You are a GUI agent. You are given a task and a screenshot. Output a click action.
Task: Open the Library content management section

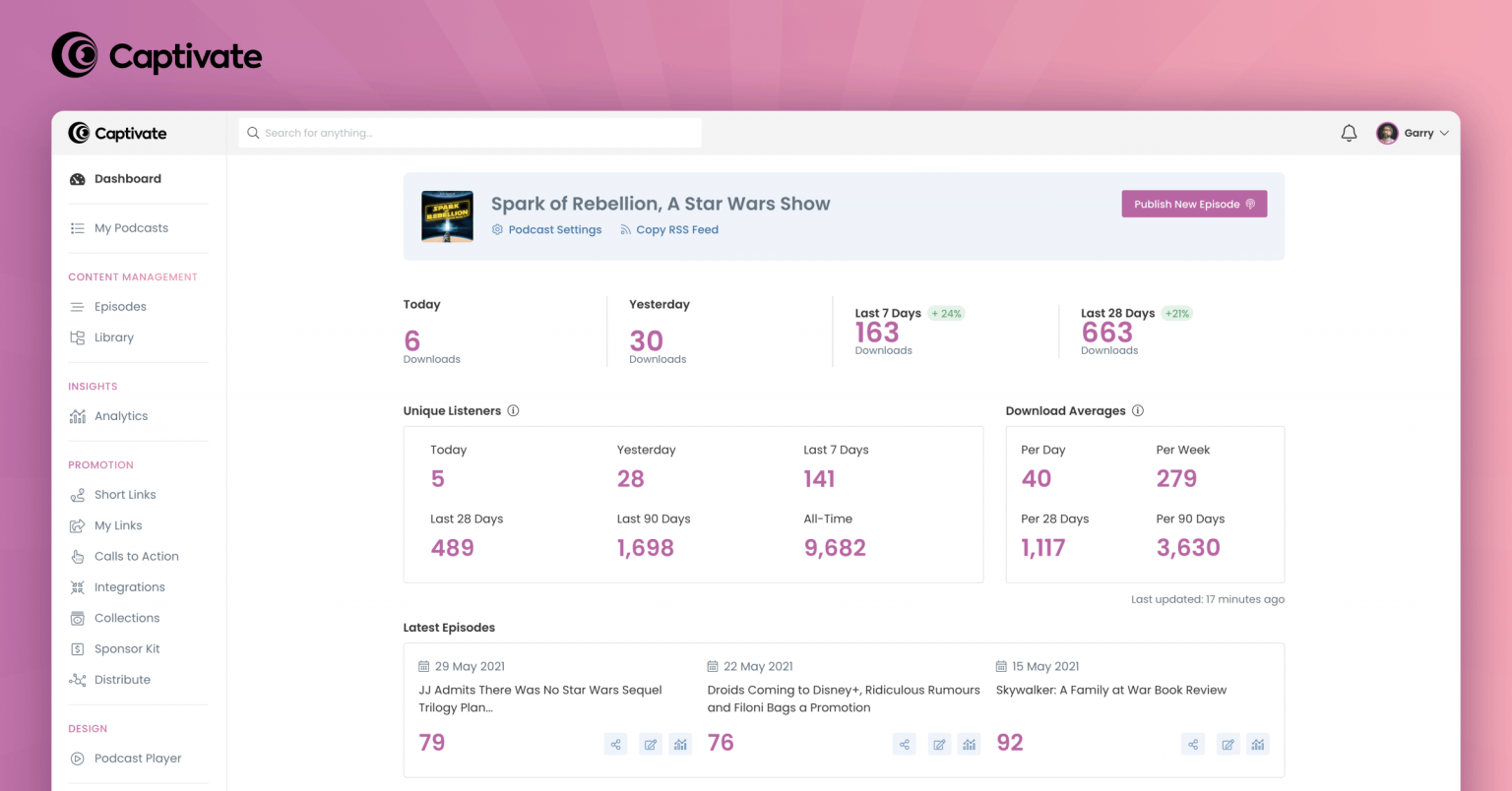(x=114, y=336)
